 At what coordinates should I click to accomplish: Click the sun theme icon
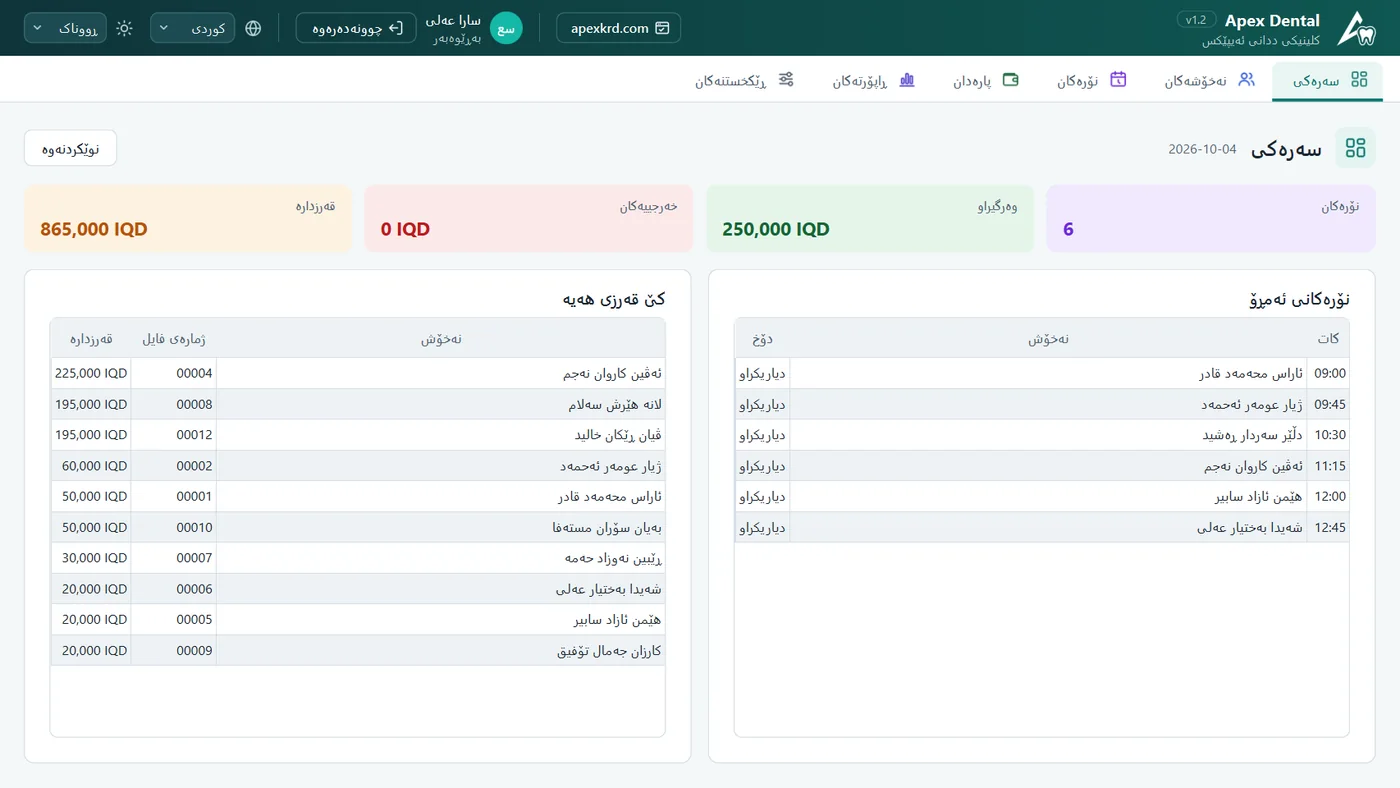[124, 28]
